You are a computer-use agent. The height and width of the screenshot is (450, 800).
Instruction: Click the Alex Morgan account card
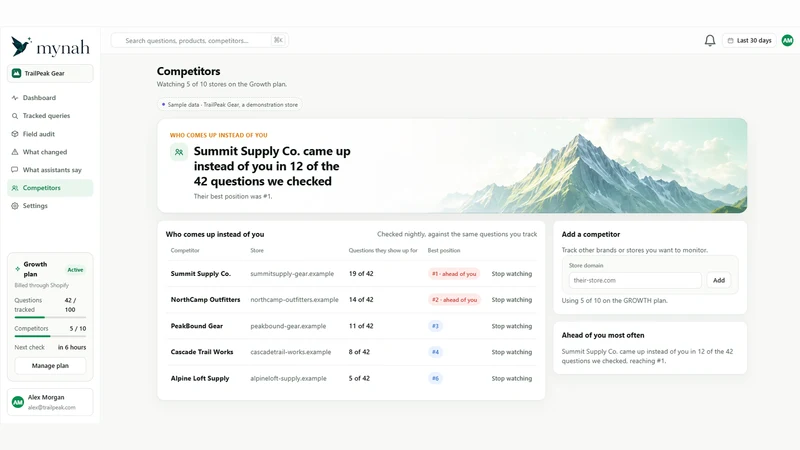point(50,402)
